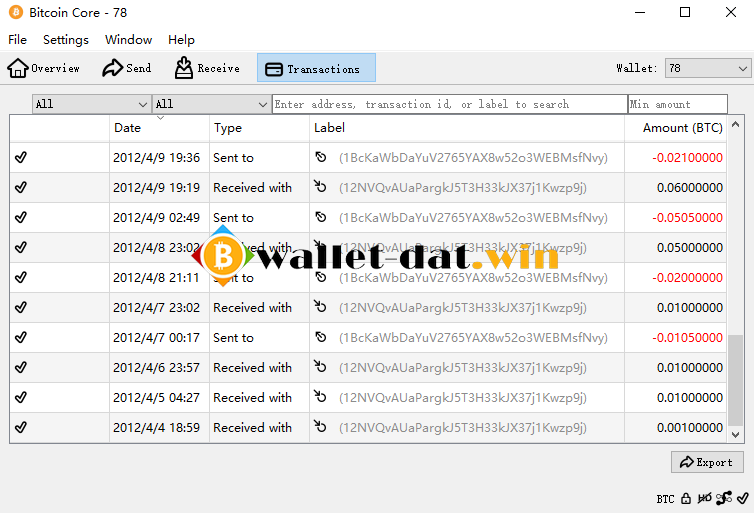Click the HD wallet status icon

click(704, 499)
